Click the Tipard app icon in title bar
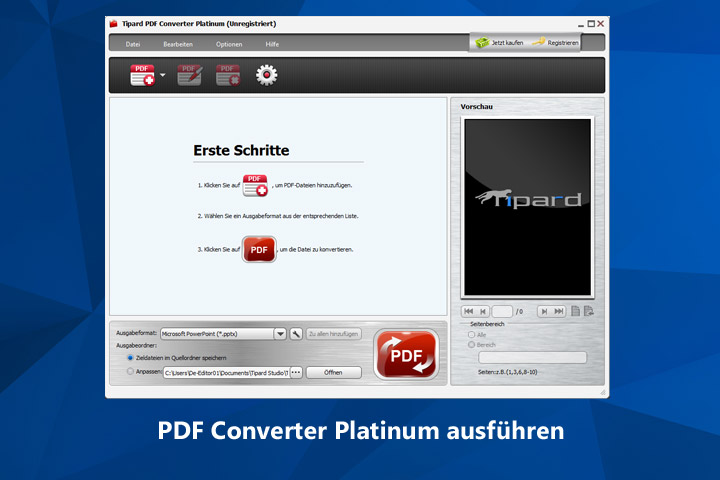Viewport: 720px width, 480px height. 113,23
